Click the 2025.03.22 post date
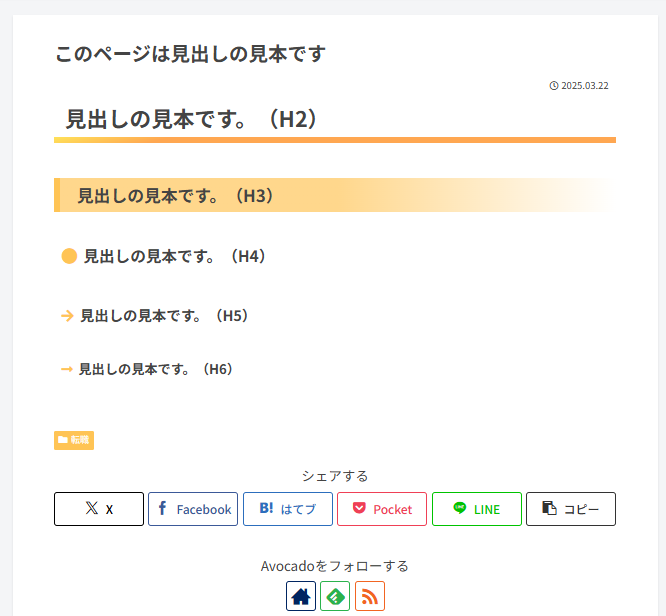 [585, 86]
